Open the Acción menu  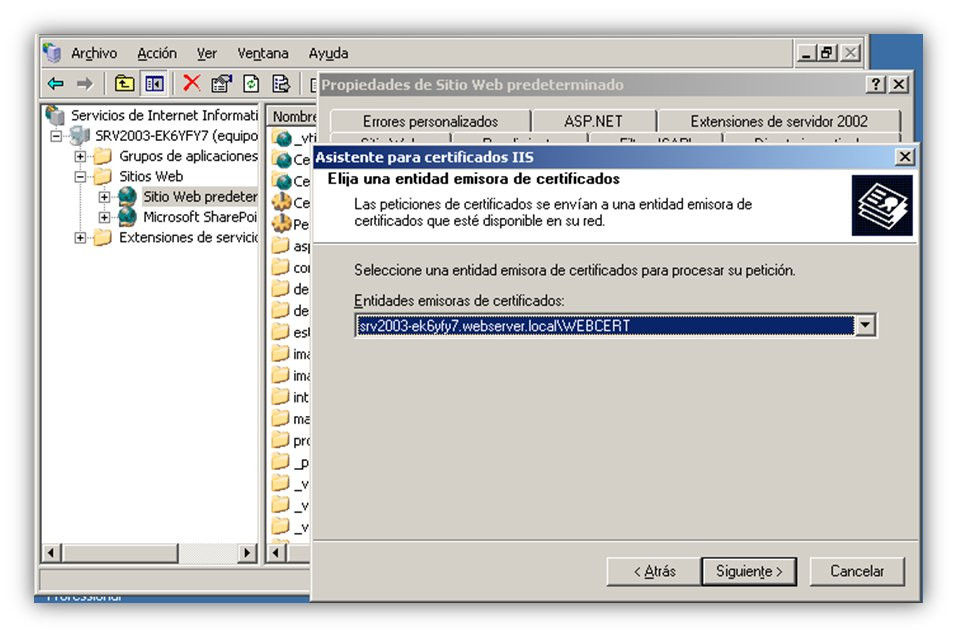click(x=157, y=54)
